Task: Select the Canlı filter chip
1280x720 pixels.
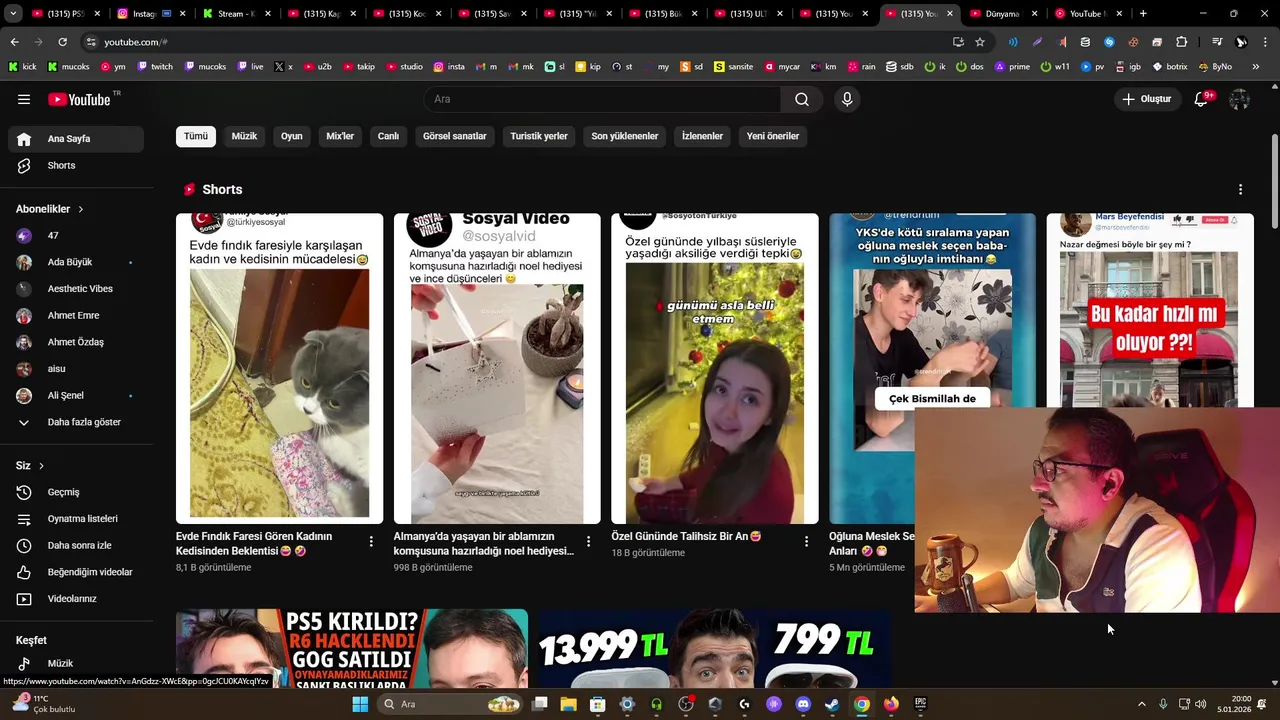Action: click(x=388, y=136)
